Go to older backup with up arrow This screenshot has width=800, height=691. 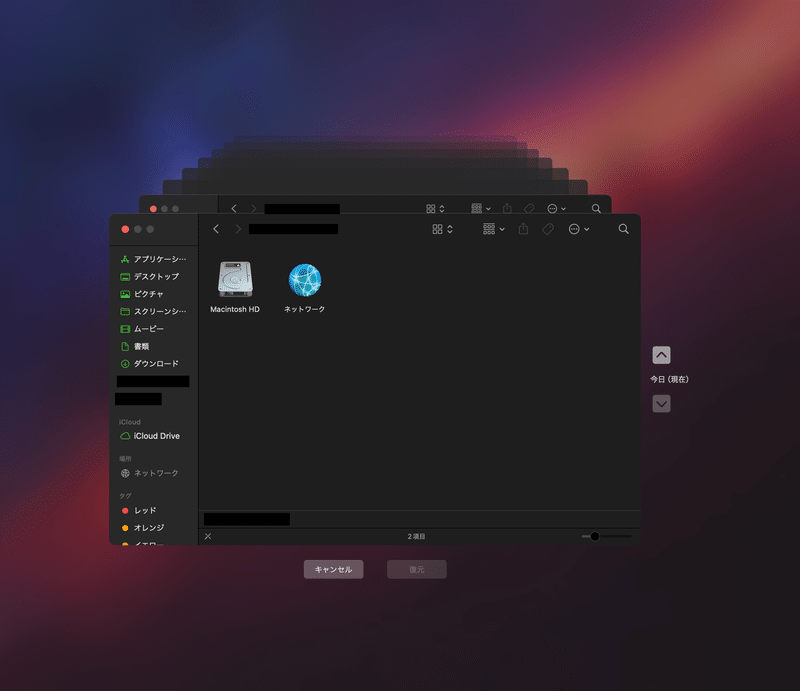tap(661, 355)
